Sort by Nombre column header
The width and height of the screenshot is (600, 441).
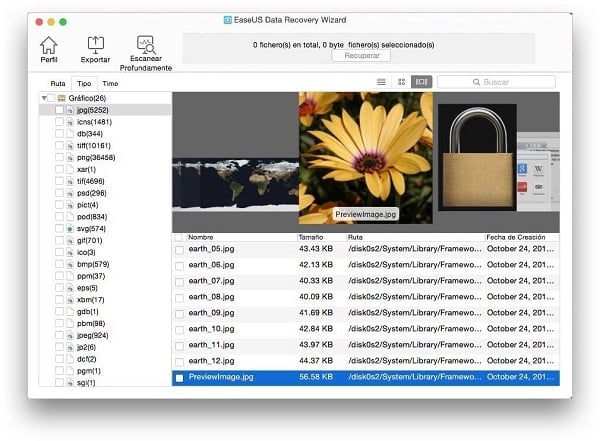pos(201,237)
